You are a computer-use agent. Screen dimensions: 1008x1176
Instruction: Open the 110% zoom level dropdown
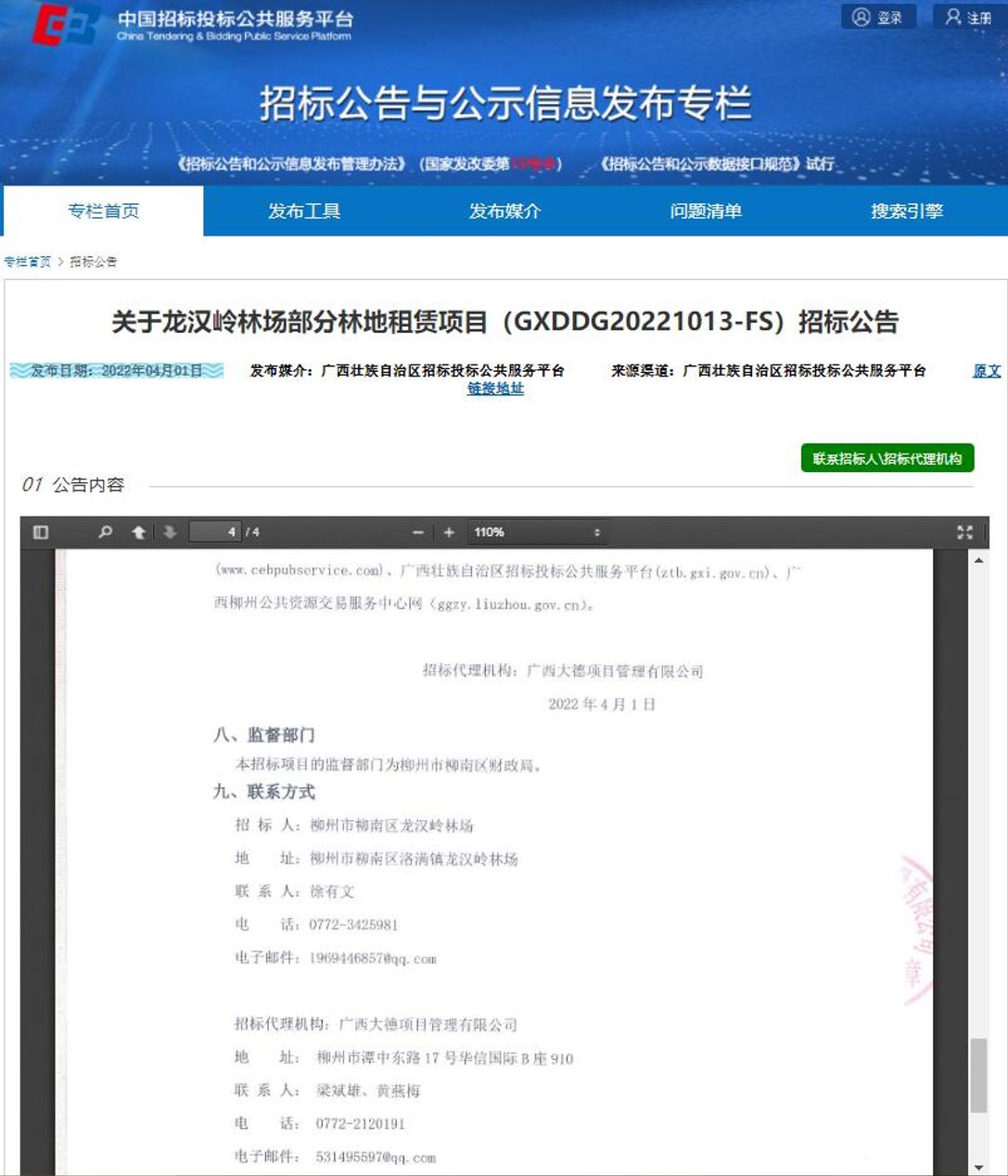537,532
